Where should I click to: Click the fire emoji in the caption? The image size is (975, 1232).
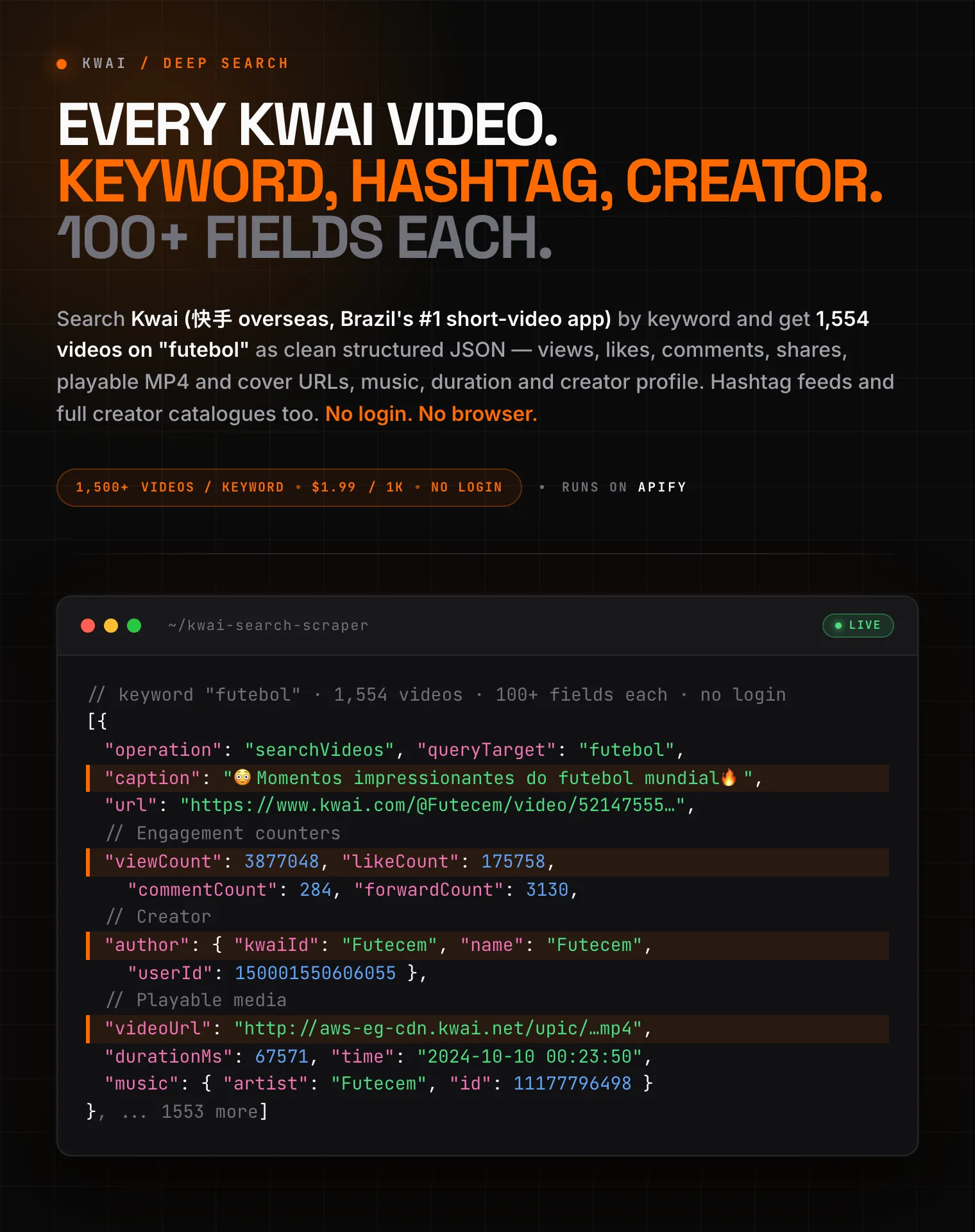729,778
